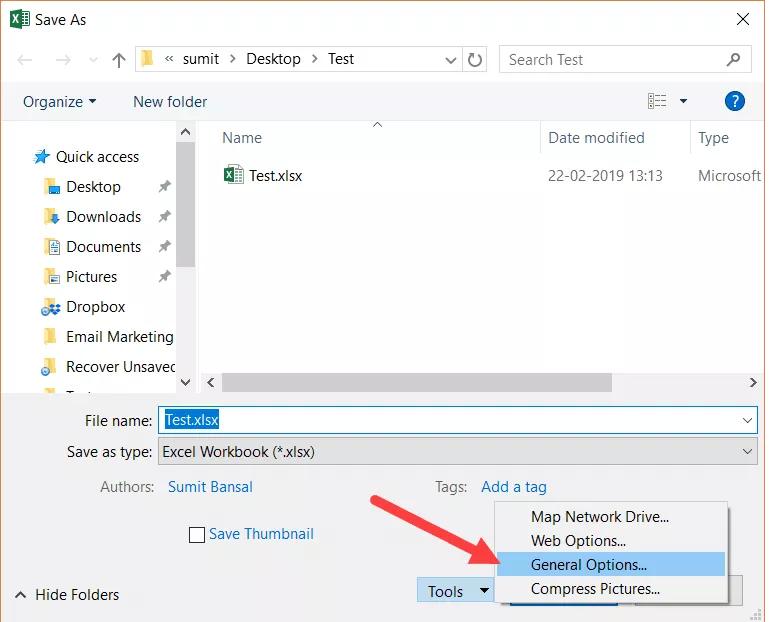Open the Tools dropdown button

click(x=455, y=591)
